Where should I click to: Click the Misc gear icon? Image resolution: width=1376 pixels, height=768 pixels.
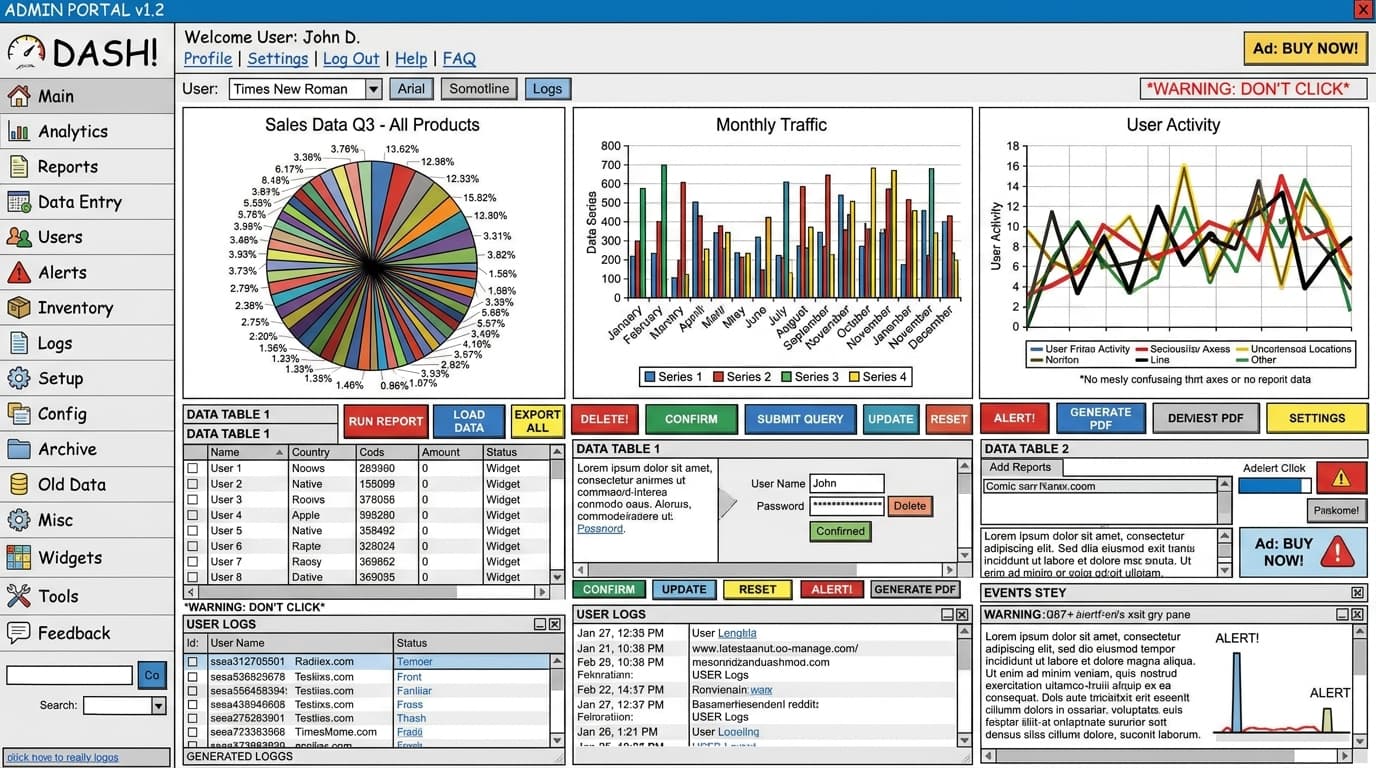(18, 520)
